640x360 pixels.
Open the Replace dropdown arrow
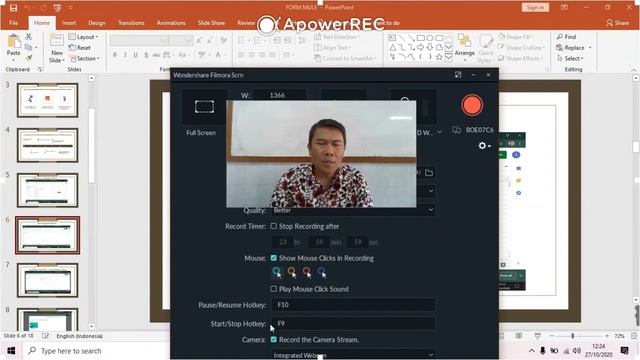tap(590, 48)
